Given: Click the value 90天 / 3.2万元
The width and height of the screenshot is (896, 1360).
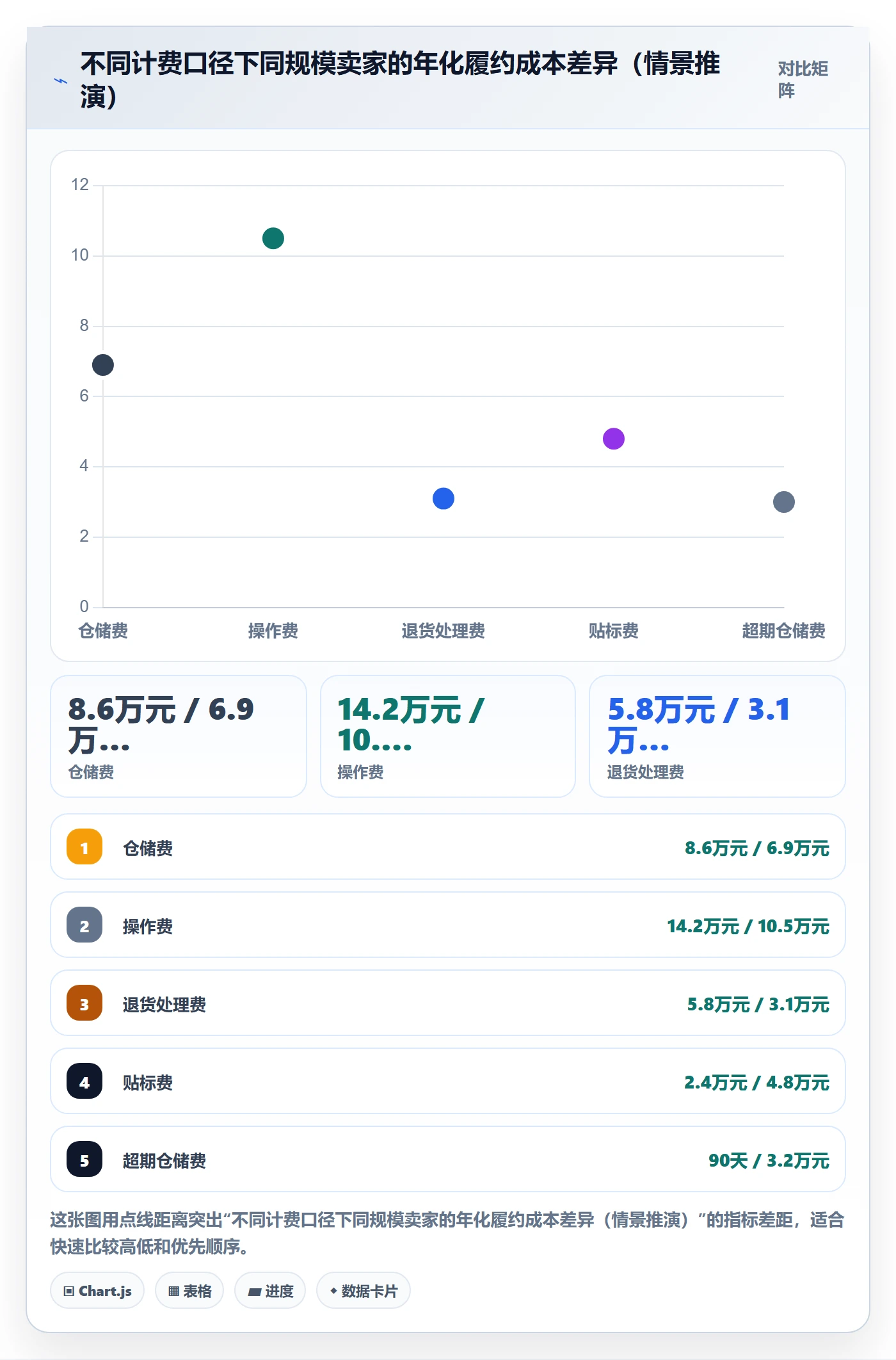Looking at the screenshot, I should pyautogui.click(x=769, y=1161).
